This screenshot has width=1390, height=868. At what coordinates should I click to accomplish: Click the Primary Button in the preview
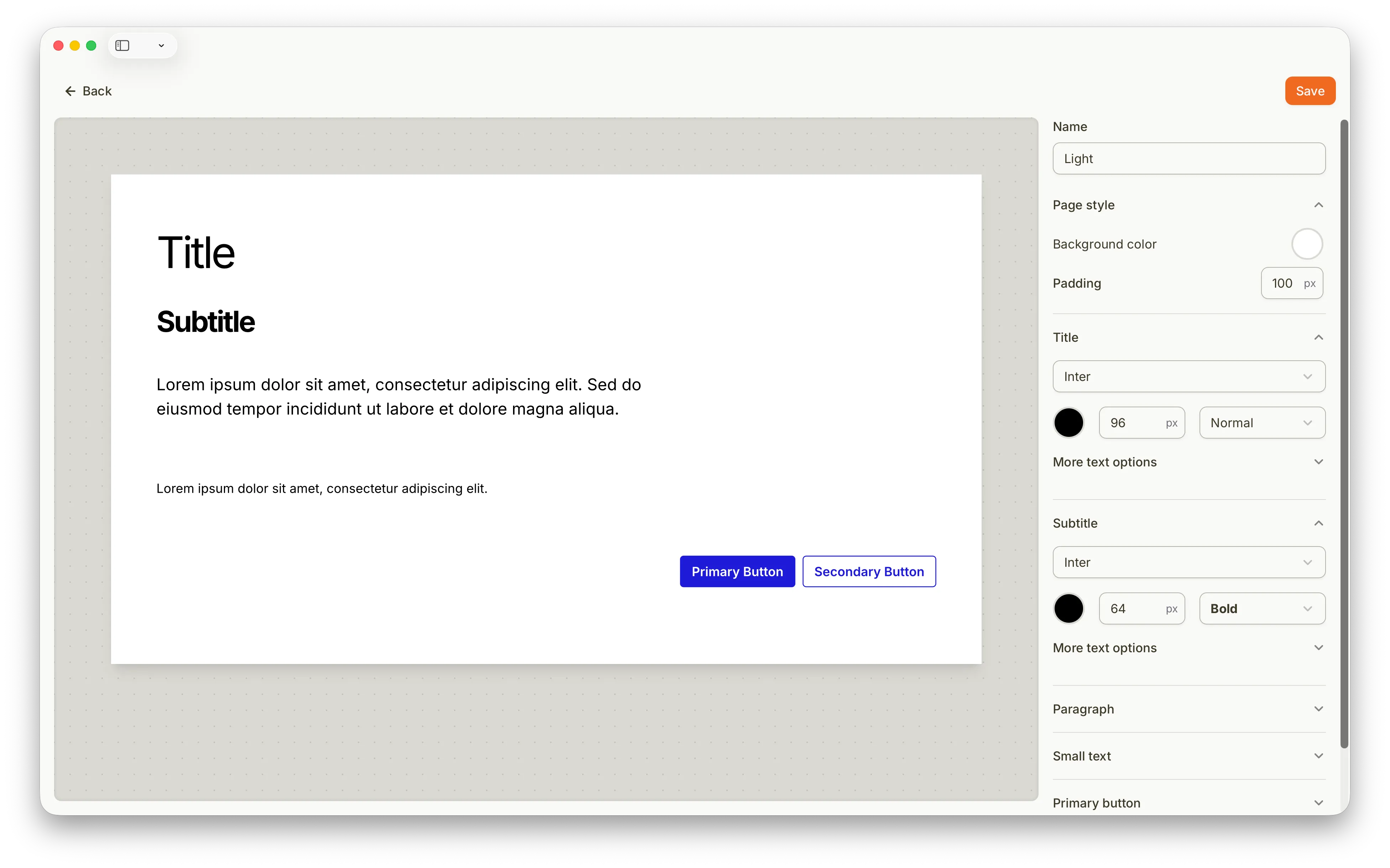click(x=737, y=571)
